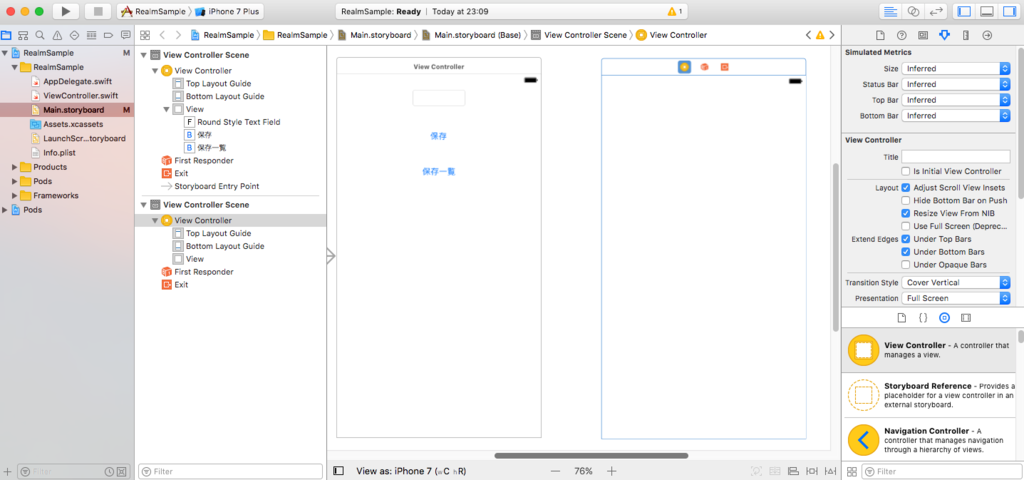Open the Project navigator tab
Viewport: 1024px width, 480px height.
point(7,35)
